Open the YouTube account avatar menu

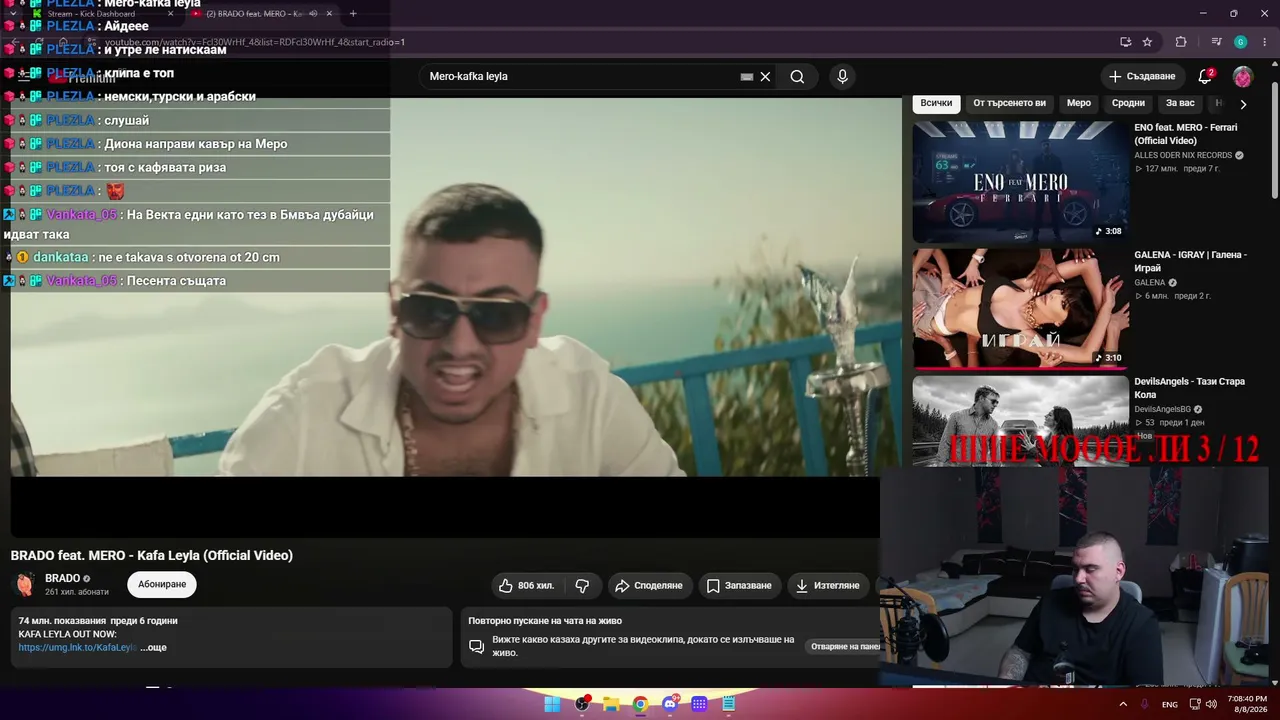(1242, 77)
